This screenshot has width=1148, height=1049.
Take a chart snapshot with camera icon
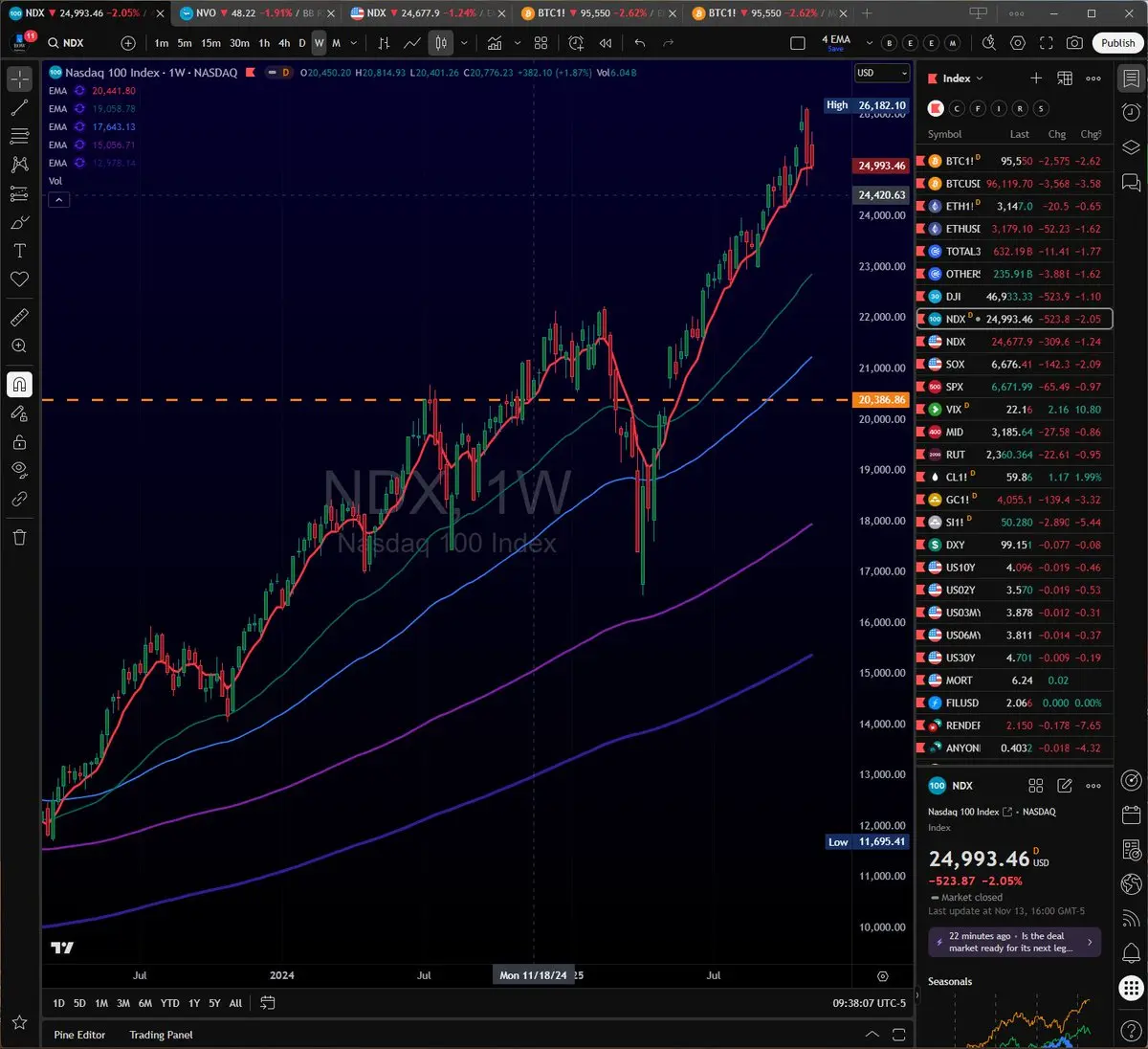click(x=1075, y=43)
